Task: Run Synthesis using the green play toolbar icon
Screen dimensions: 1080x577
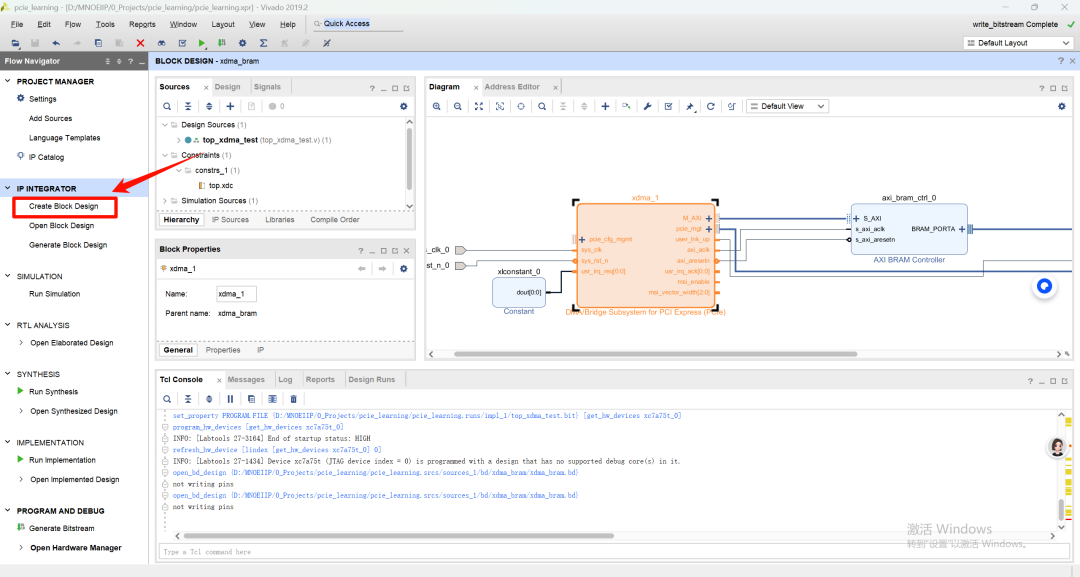Action: tap(203, 43)
